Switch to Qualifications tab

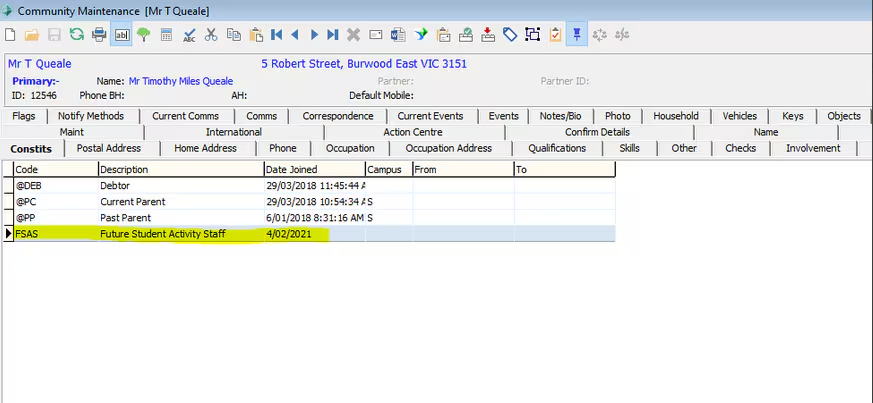tap(557, 148)
